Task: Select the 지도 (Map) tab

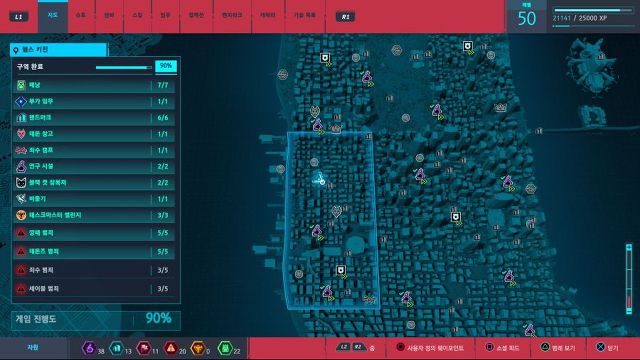Action: (53, 16)
